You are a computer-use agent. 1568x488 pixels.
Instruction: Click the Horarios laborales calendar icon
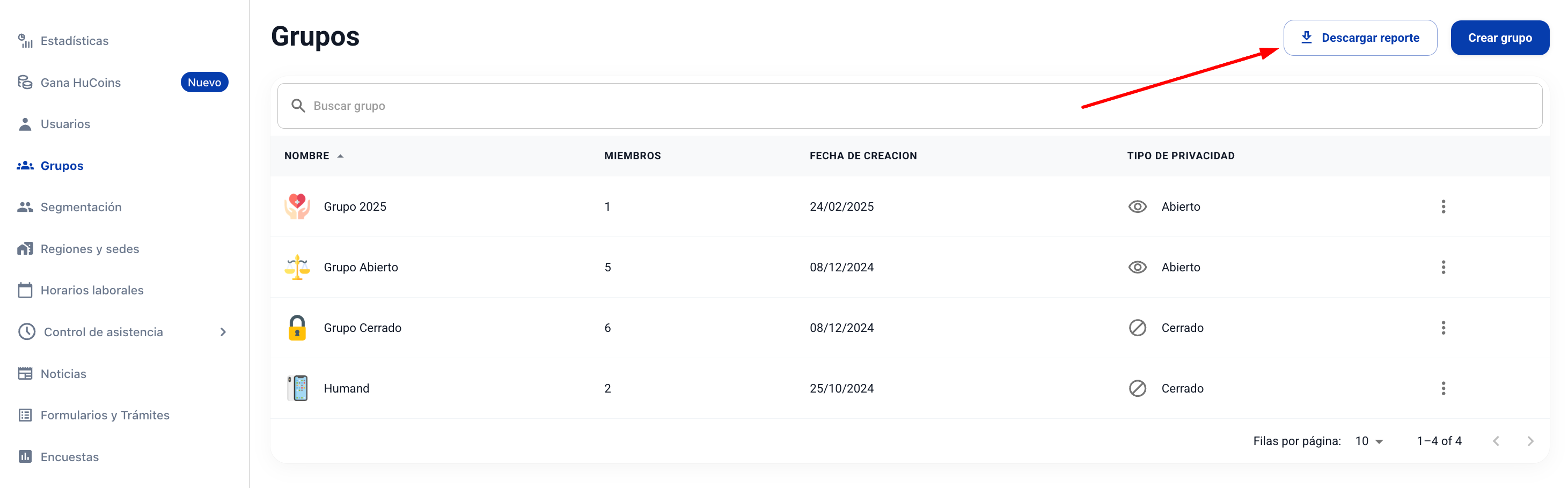[x=25, y=290]
